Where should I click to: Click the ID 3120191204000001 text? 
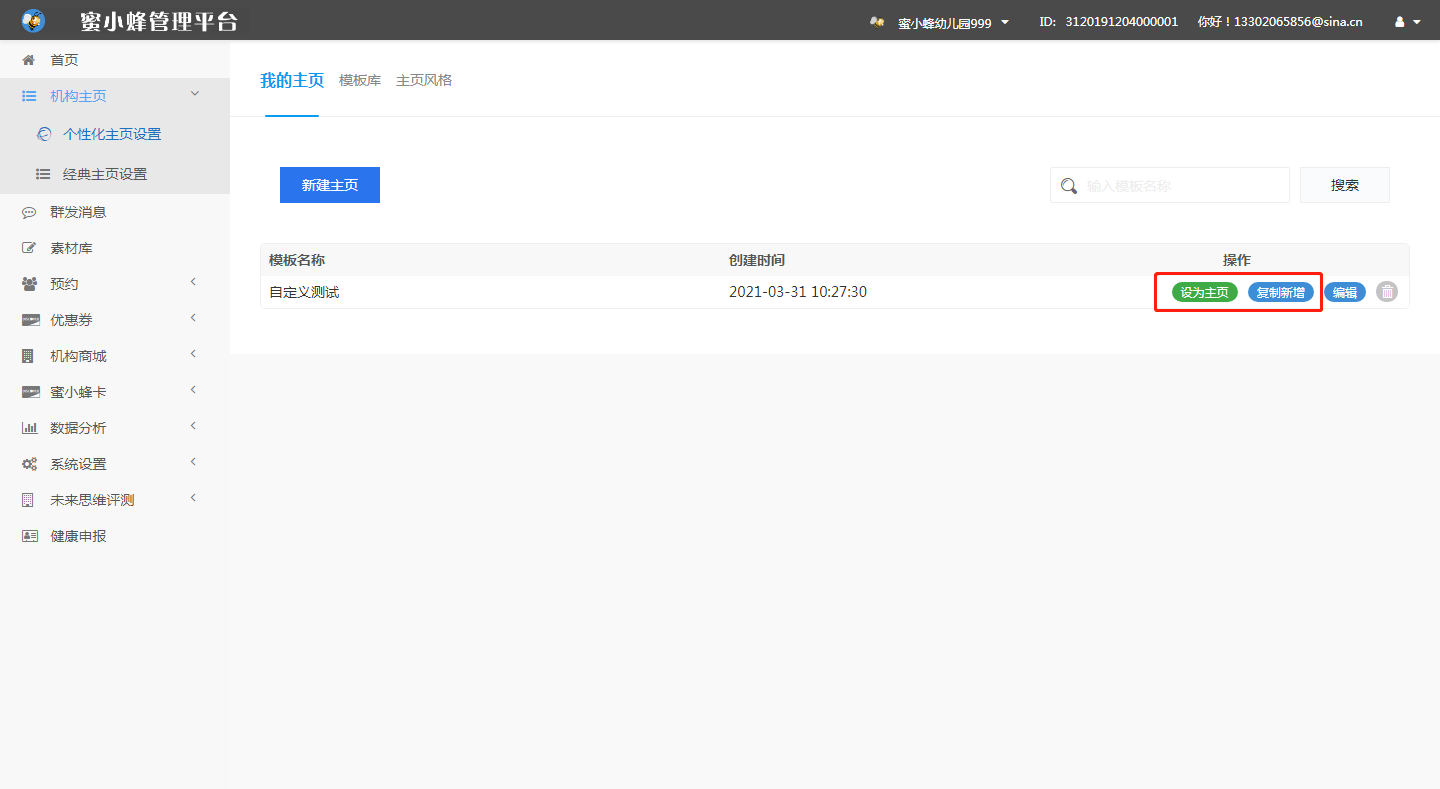click(x=1109, y=22)
